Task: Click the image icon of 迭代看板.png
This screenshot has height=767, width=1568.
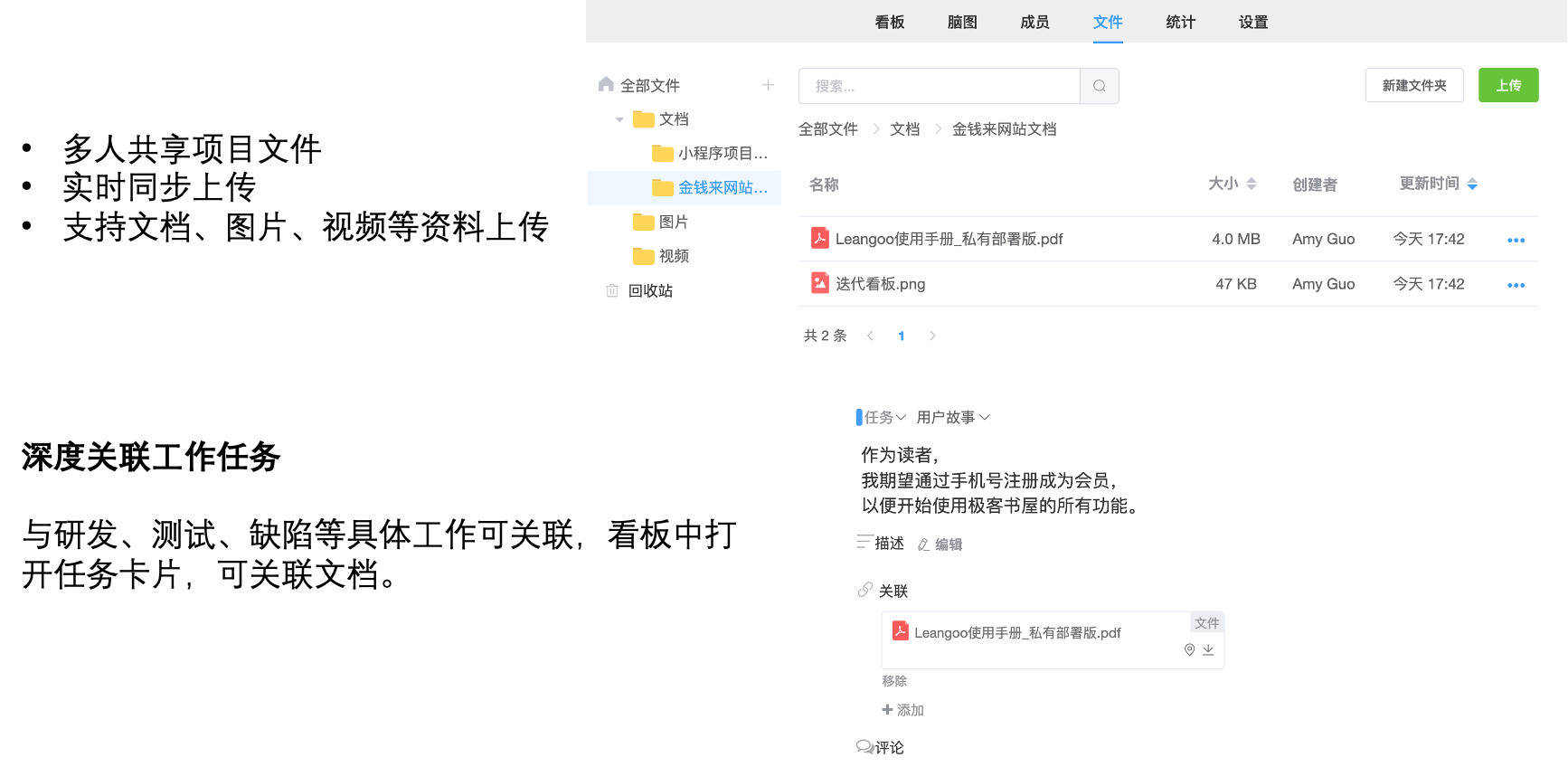Action: point(819,283)
